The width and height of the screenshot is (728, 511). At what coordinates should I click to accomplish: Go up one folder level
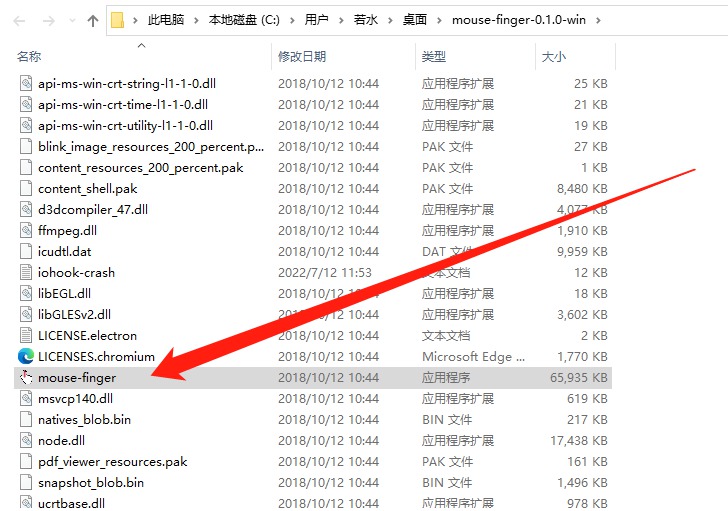pyautogui.click(x=93, y=21)
